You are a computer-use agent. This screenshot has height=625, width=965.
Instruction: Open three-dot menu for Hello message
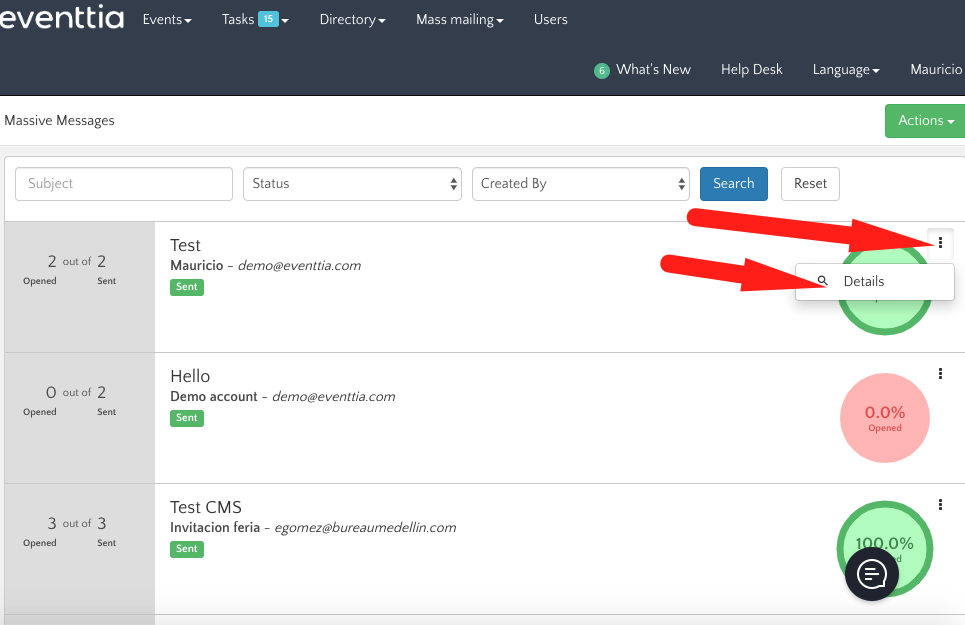pos(941,374)
